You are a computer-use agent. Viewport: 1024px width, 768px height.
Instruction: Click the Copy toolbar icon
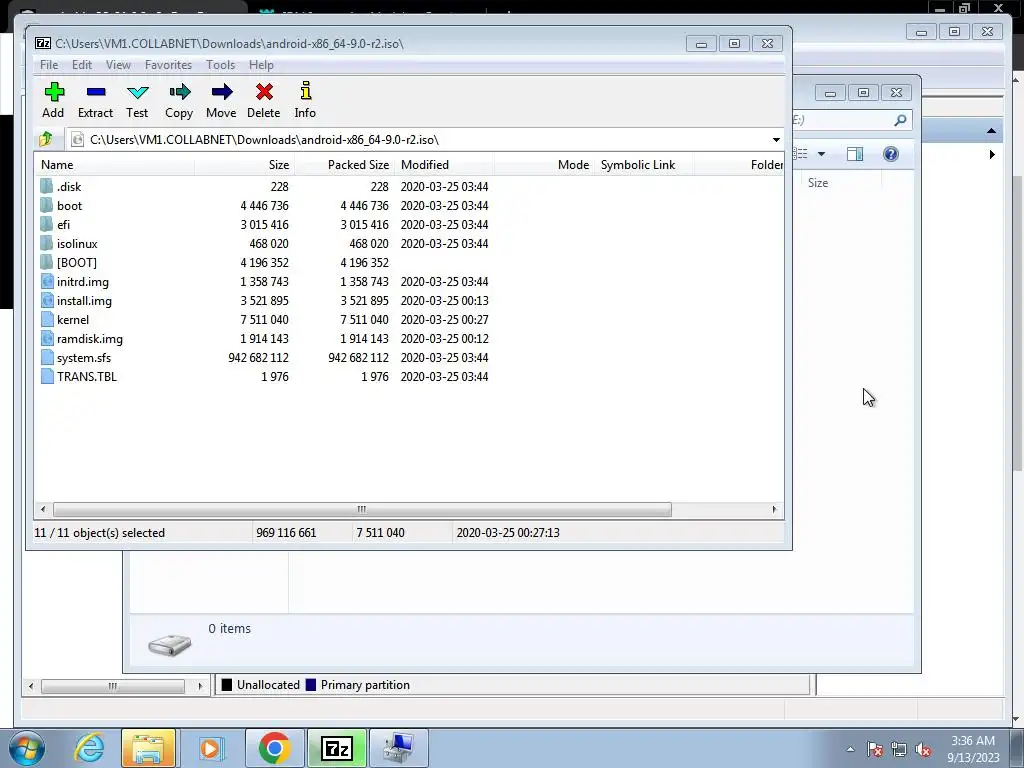point(179,91)
